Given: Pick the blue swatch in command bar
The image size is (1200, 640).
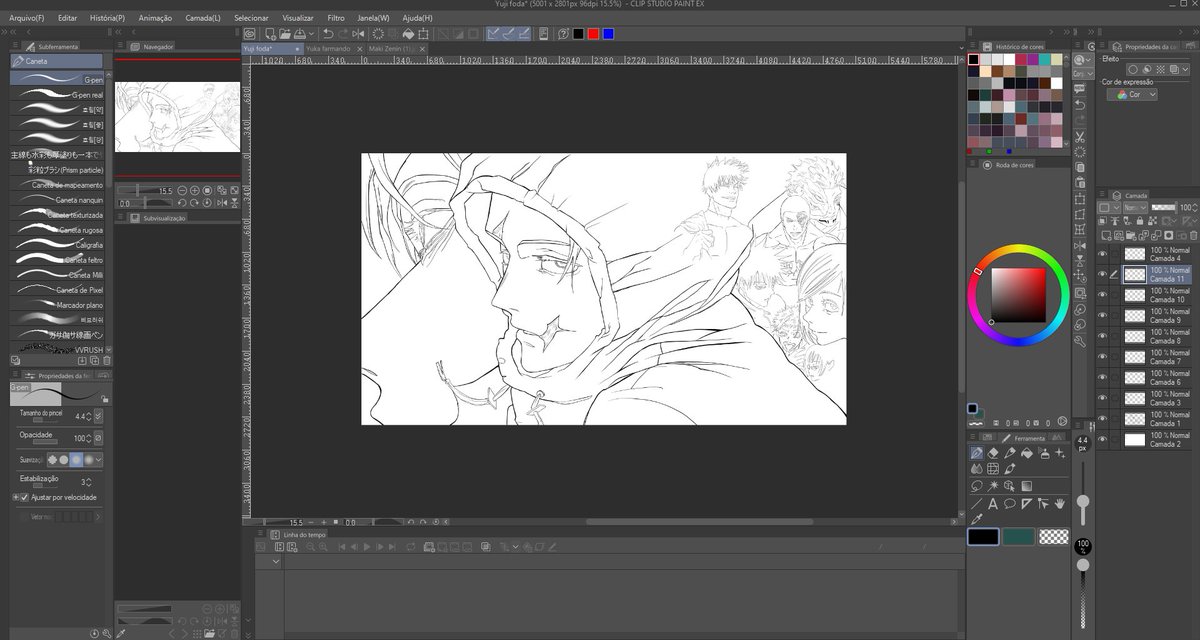Looking at the screenshot, I should pyautogui.click(x=608, y=34).
